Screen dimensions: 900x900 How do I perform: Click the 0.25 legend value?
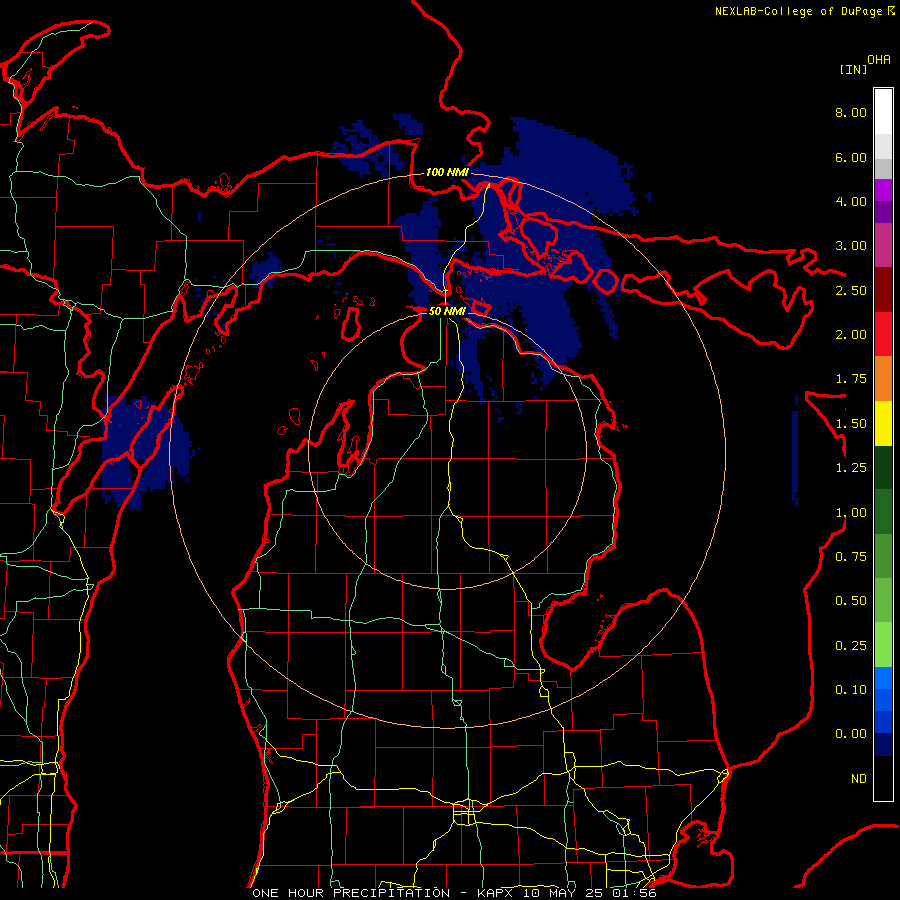pyautogui.click(x=851, y=646)
